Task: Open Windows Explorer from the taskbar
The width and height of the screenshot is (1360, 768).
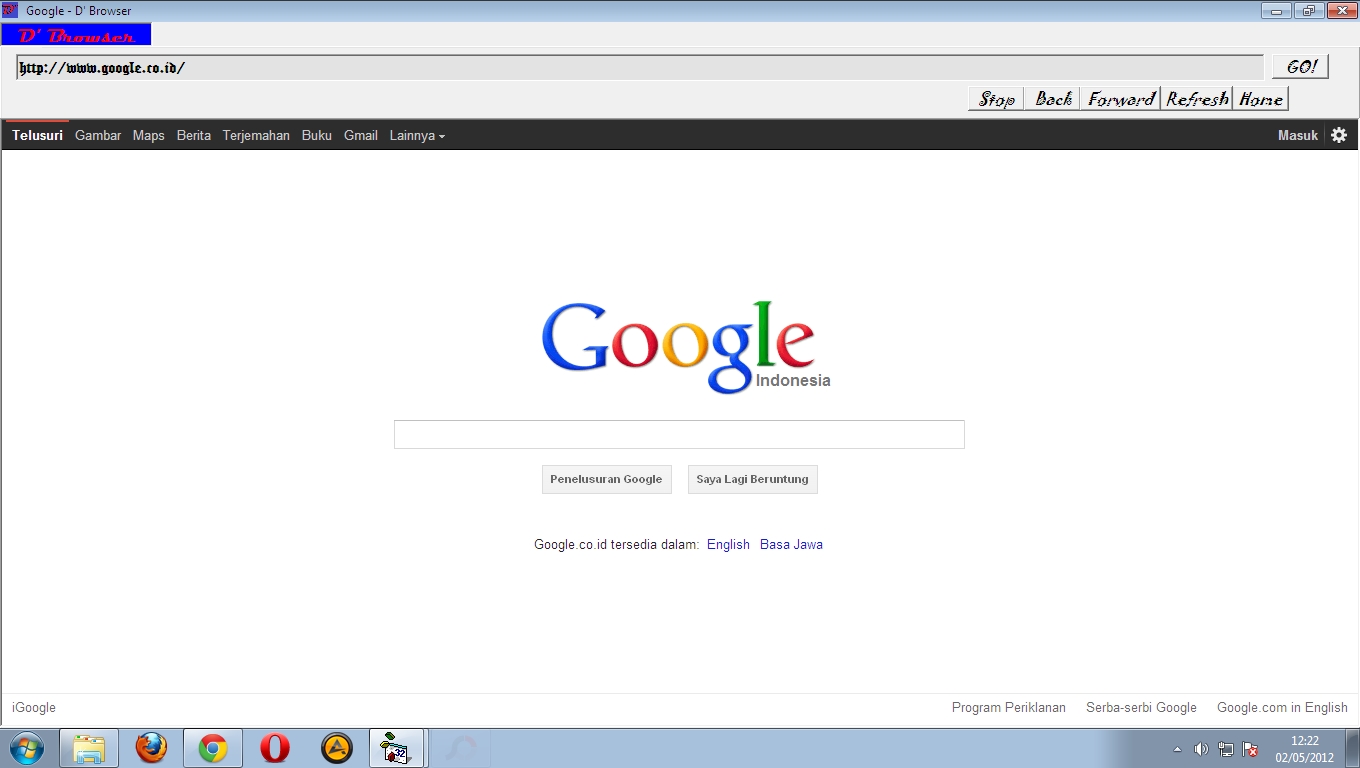Action: (x=89, y=748)
